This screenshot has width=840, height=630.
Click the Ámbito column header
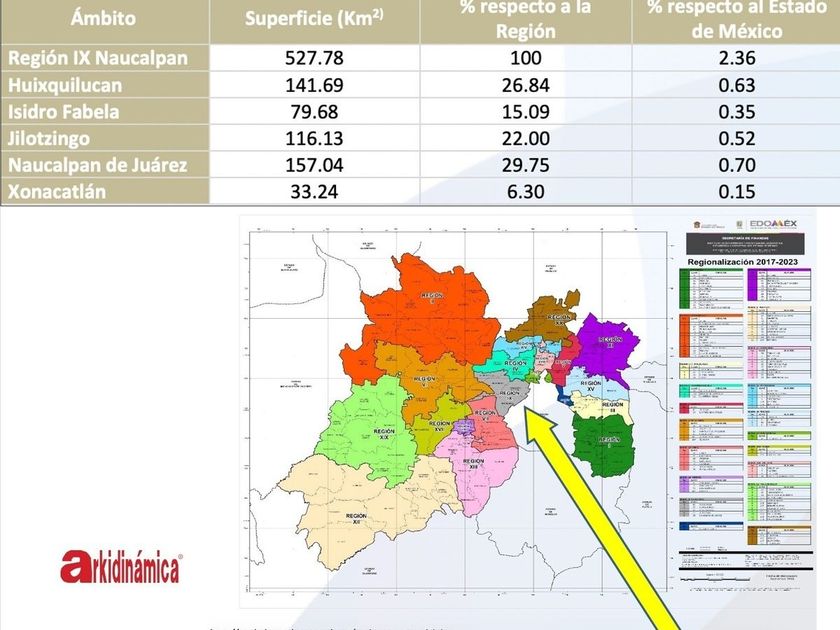pyautogui.click(x=103, y=18)
